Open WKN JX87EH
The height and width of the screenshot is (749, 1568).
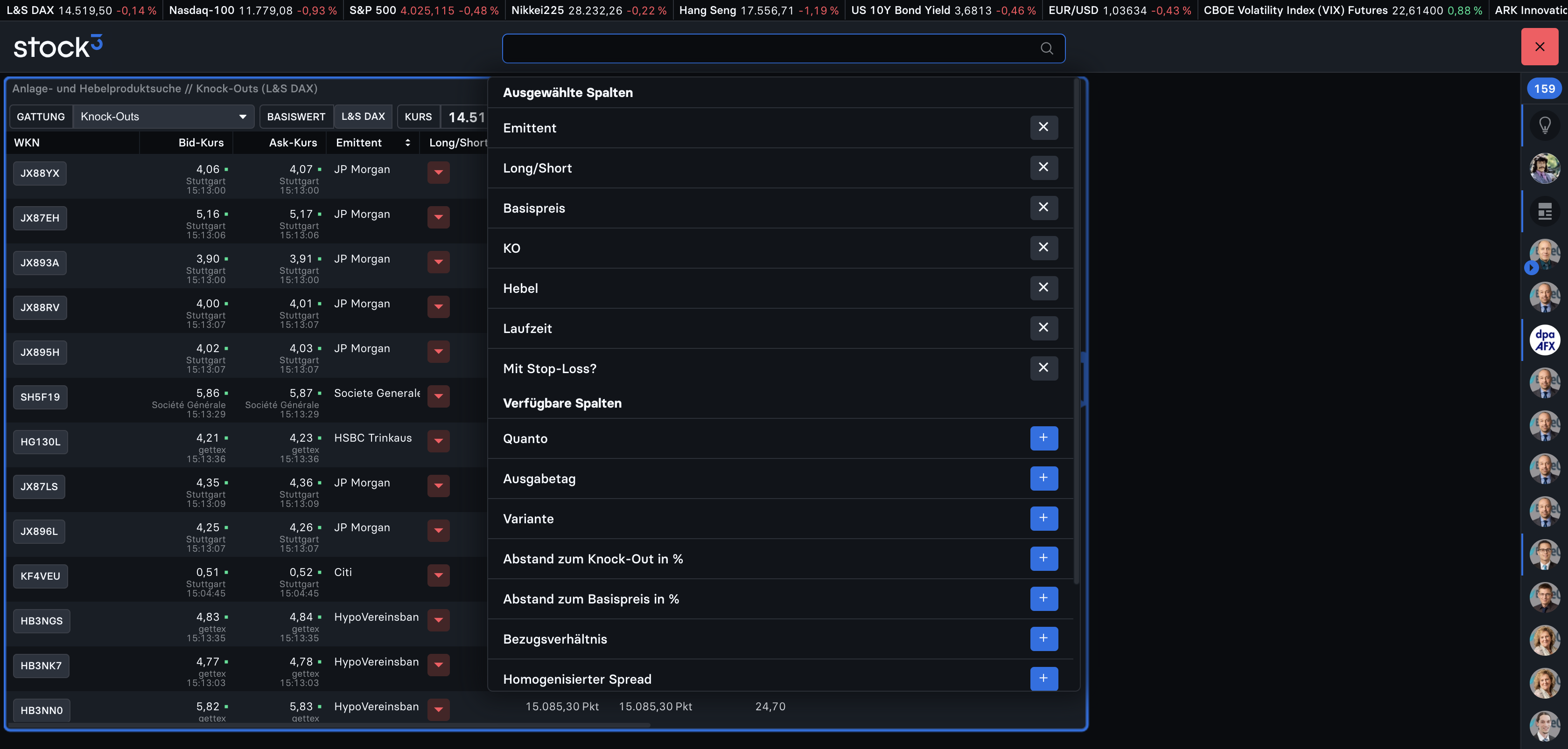coord(40,218)
